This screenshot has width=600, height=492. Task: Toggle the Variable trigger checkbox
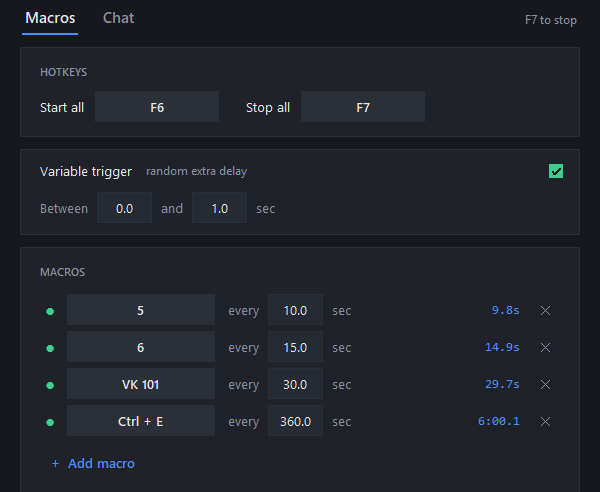click(x=556, y=171)
